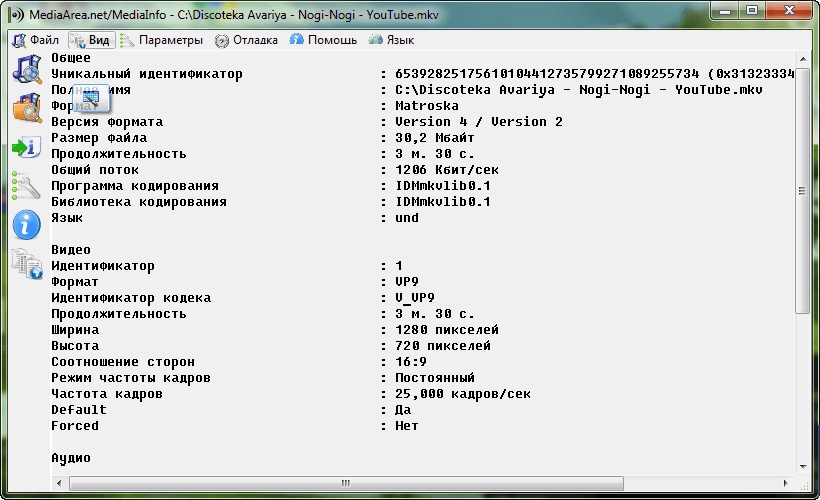This screenshot has height=500, width=820.
Task: Click the floating view tooltip icon
Action: pos(91,98)
